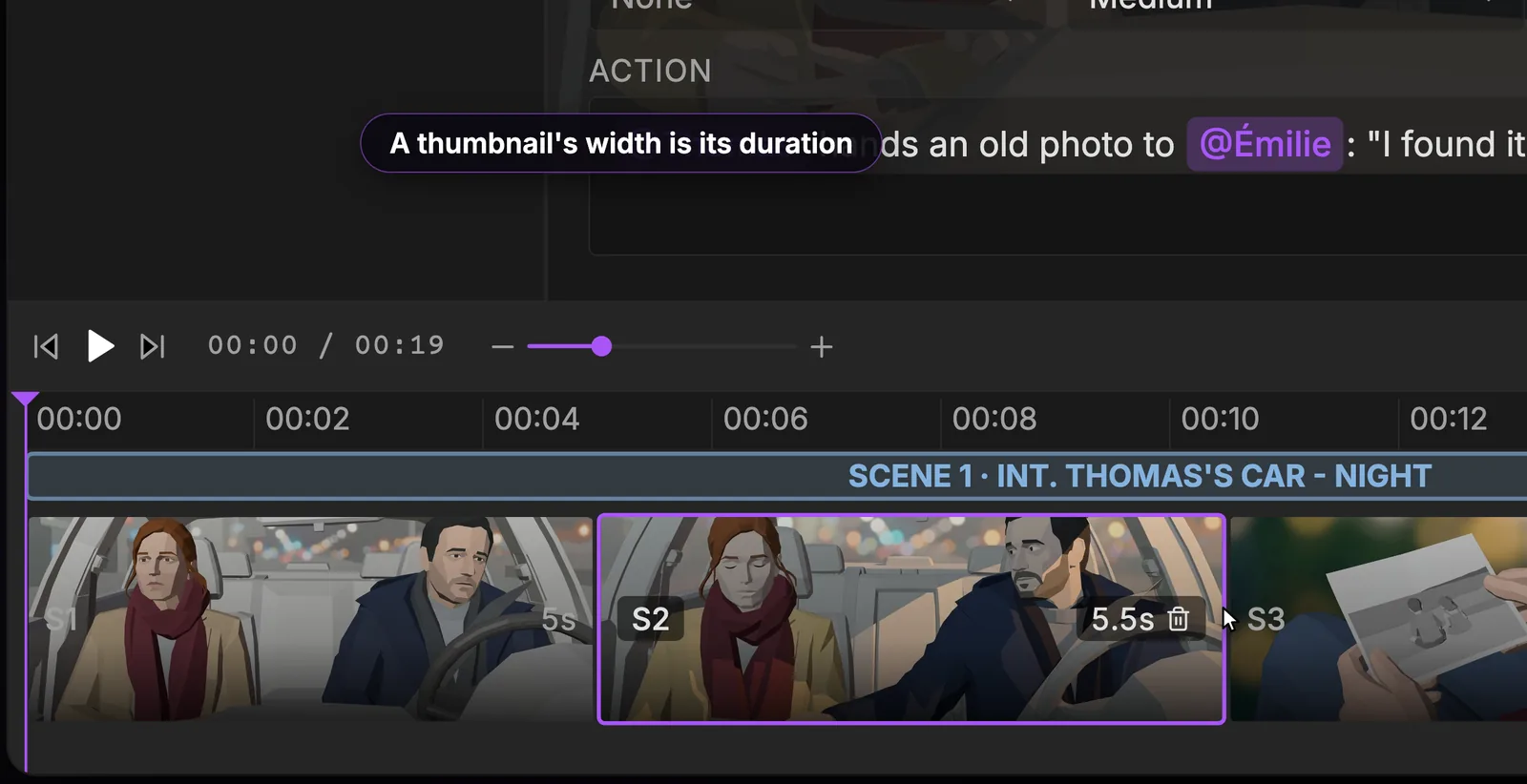
Task: Click the 00:08 mark on the ruler
Action: (x=994, y=419)
